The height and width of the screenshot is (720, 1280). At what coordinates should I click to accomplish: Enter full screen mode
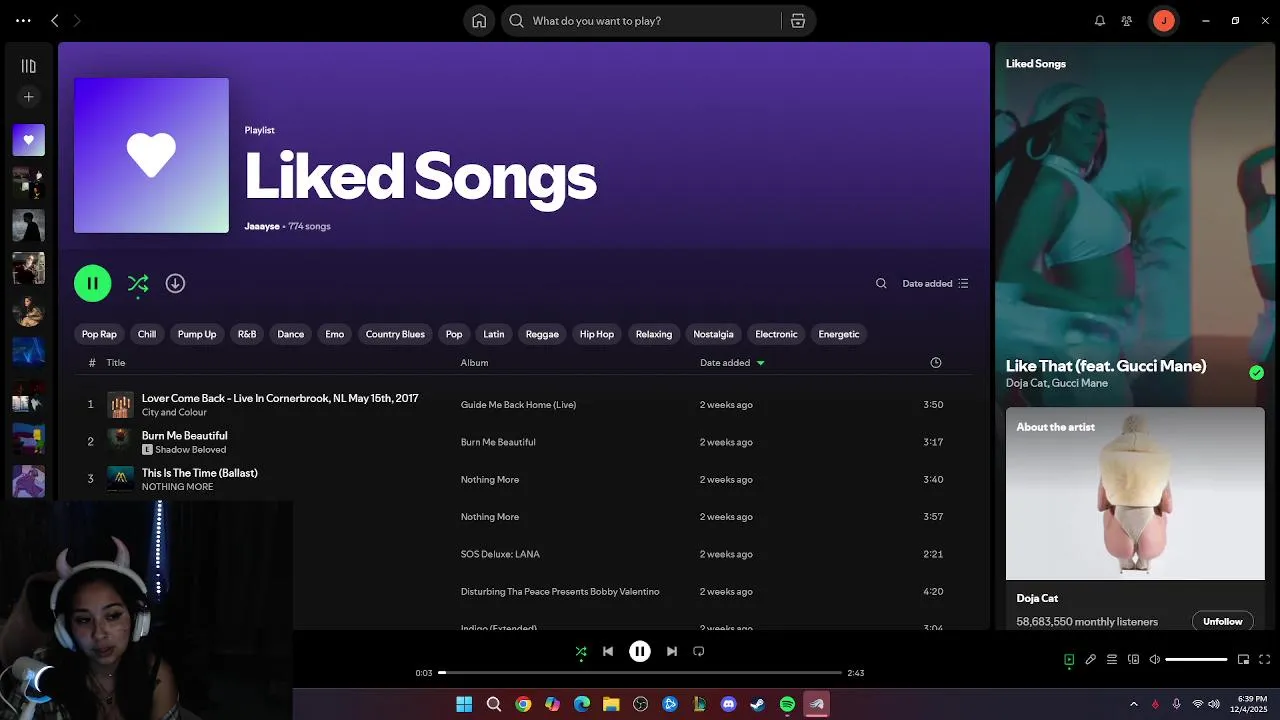tap(1265, 660)
